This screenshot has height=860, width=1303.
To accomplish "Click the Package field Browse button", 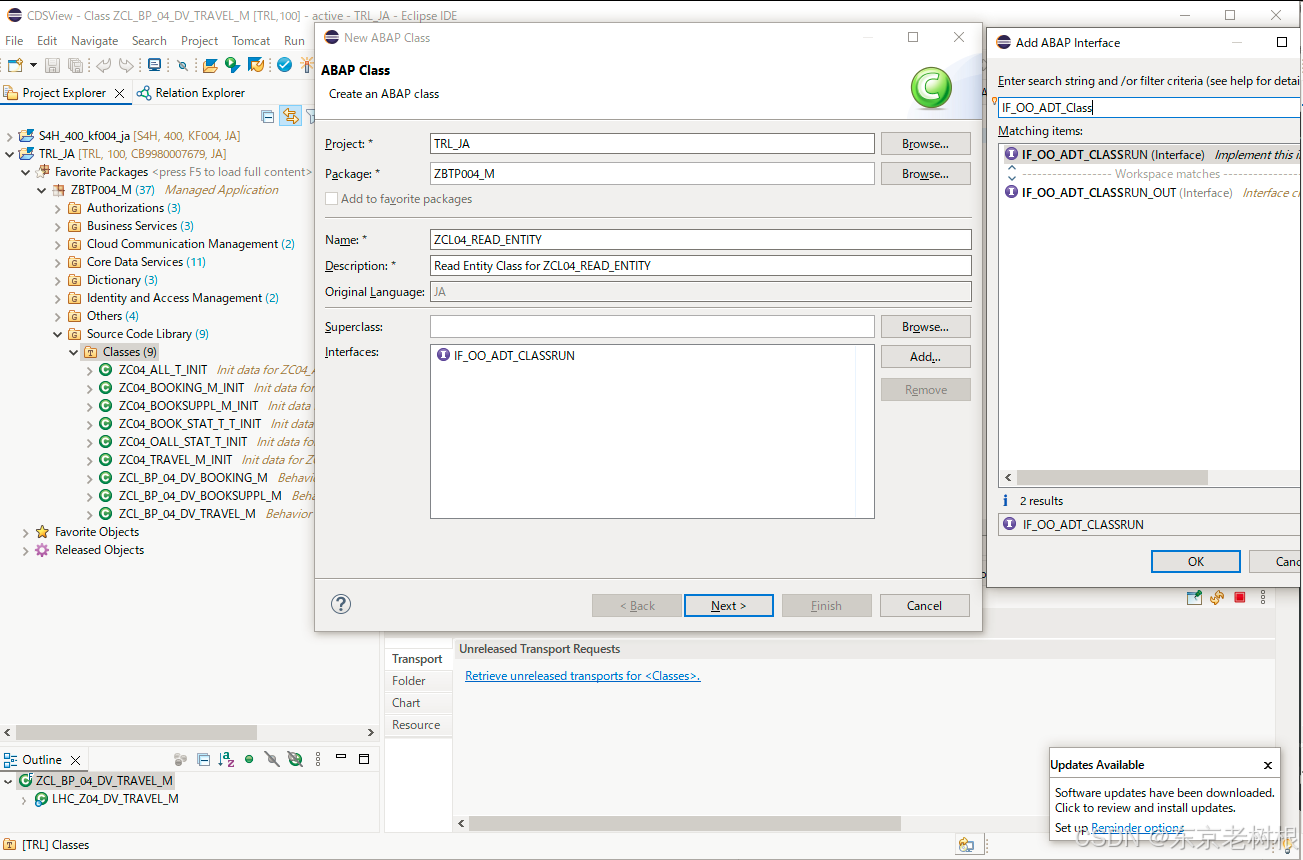I will (926, 174).
